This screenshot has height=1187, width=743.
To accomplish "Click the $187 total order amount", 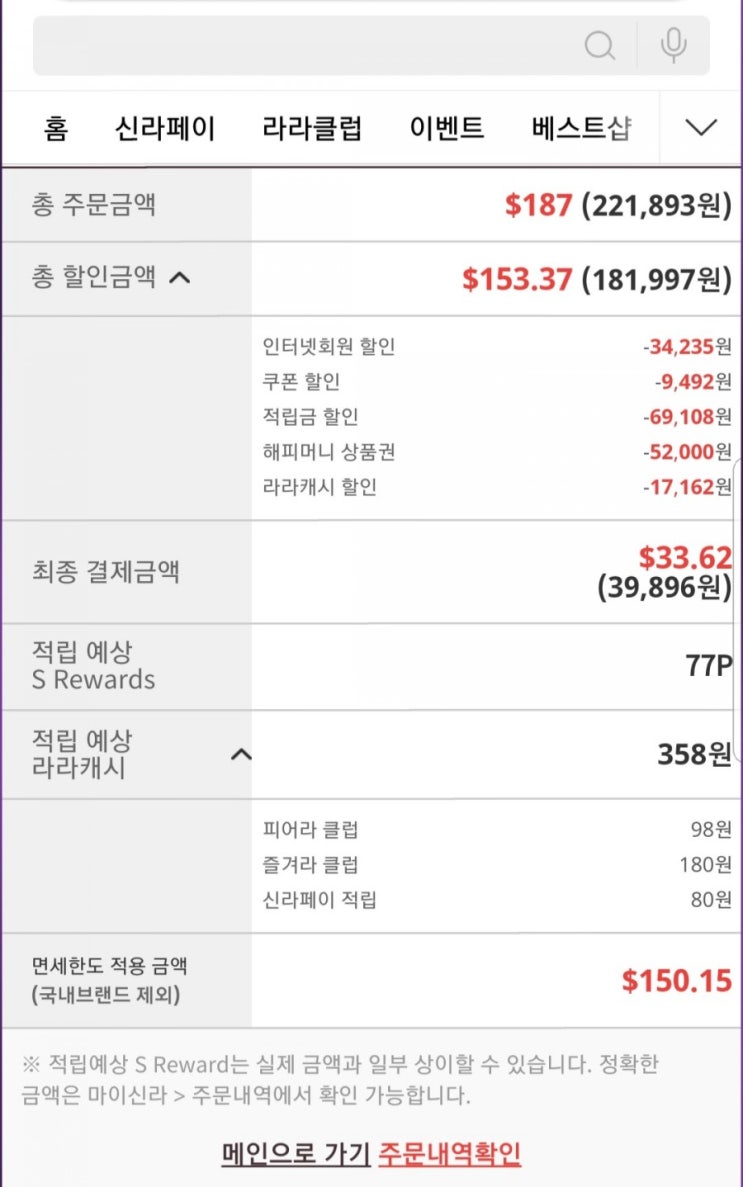I will (x=538, y=206).
